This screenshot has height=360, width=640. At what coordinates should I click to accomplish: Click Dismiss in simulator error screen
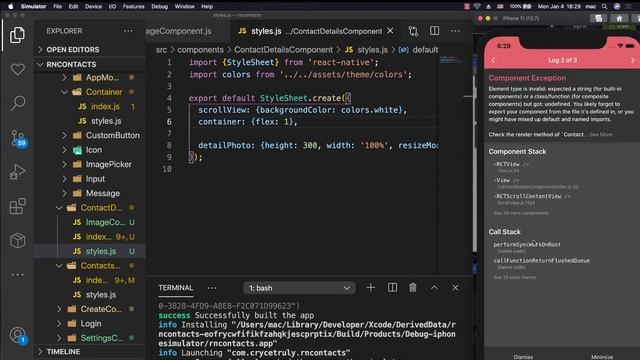[523, 357]
